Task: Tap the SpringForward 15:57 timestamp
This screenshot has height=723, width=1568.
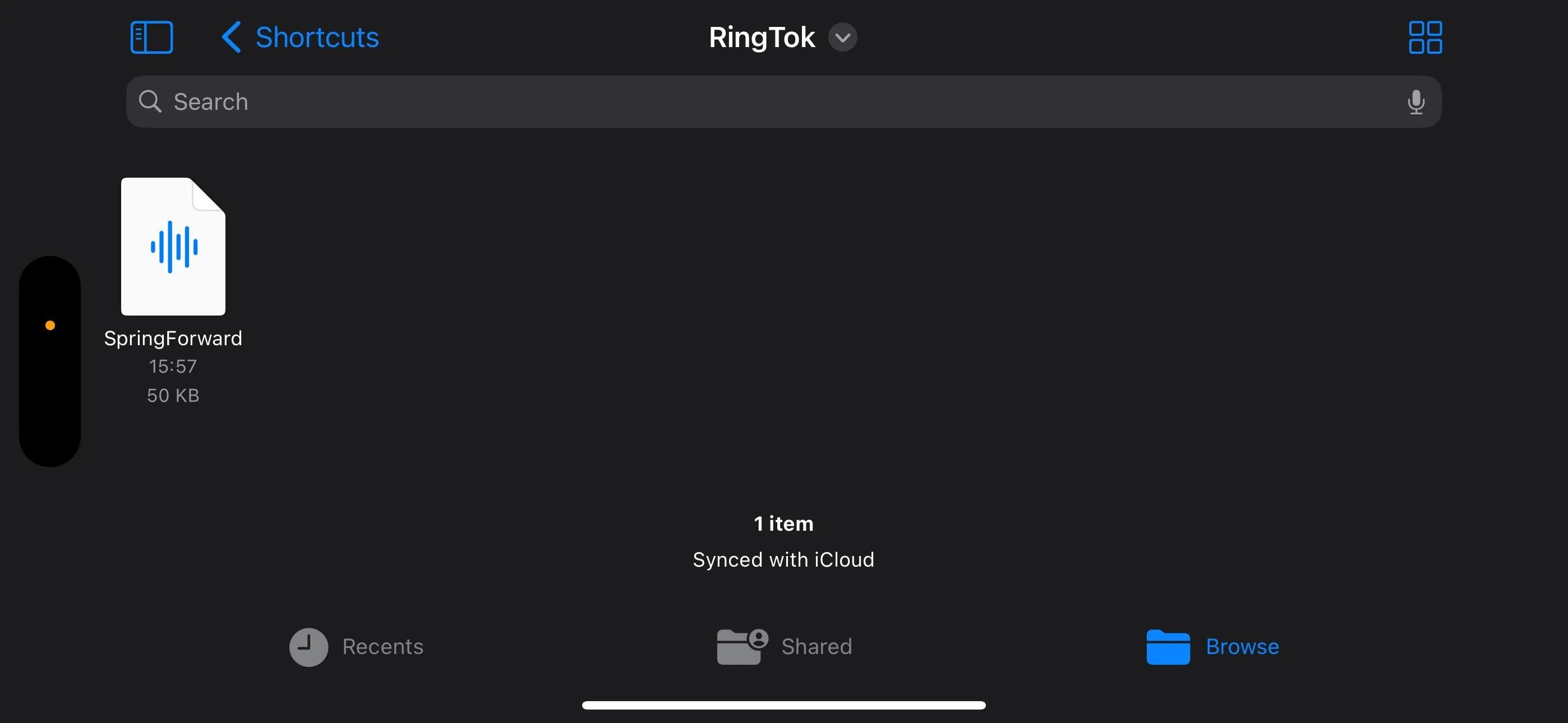Action: tap(173, 366)
